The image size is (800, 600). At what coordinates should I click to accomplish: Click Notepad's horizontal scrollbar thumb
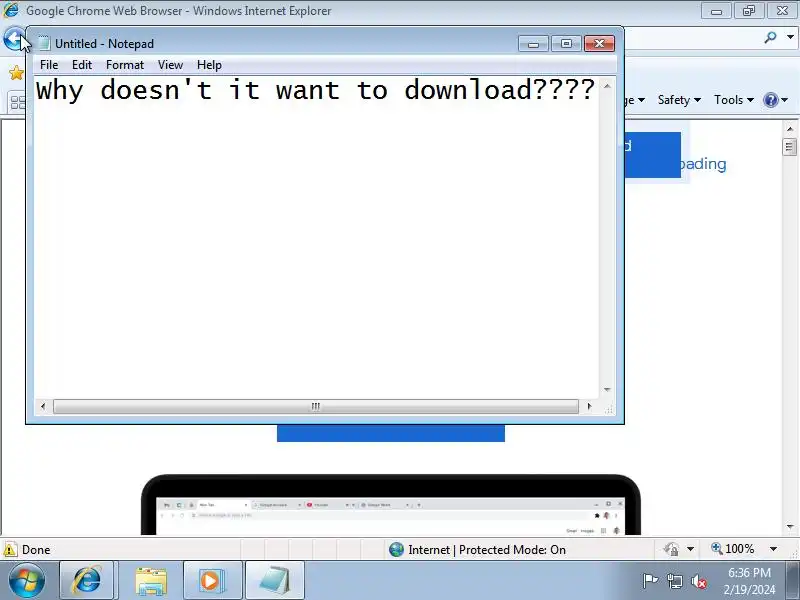click(316, 407)
